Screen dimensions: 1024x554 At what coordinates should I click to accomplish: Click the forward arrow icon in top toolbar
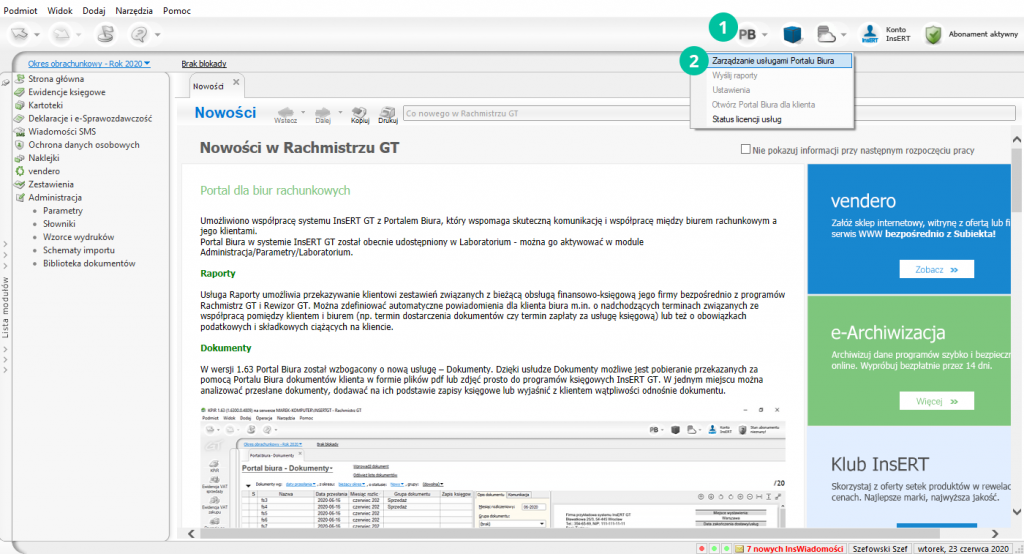click(x=62, y=33)
